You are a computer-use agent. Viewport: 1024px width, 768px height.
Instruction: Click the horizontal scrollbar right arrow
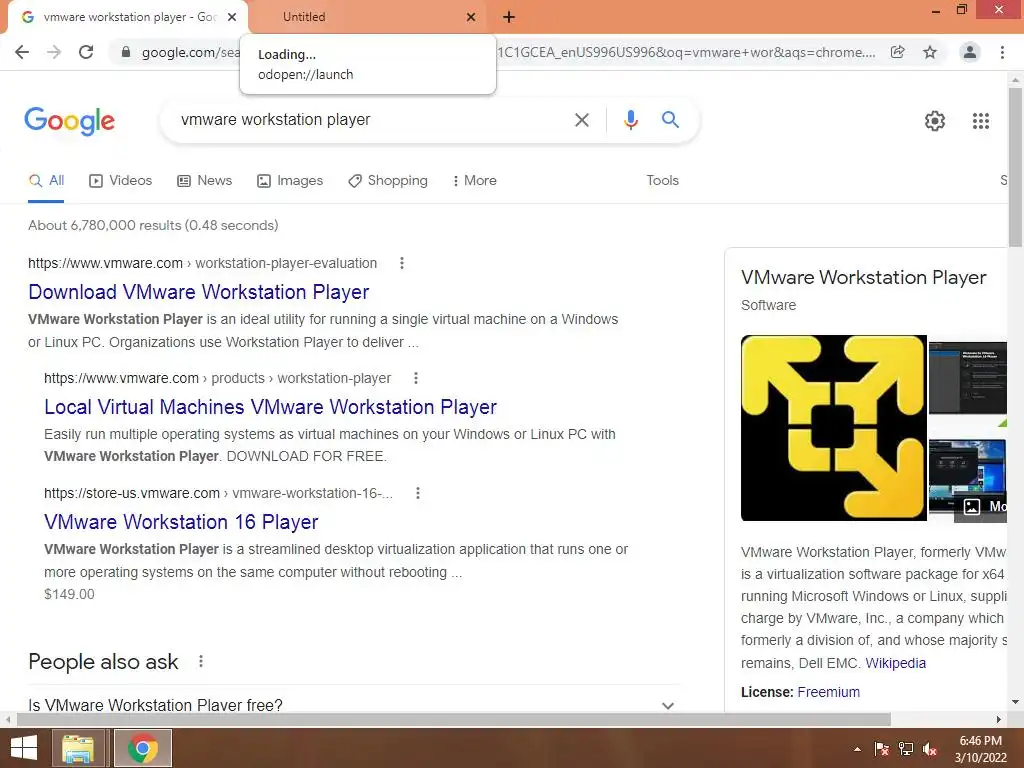pyautogui.click(x=999, y=720)
